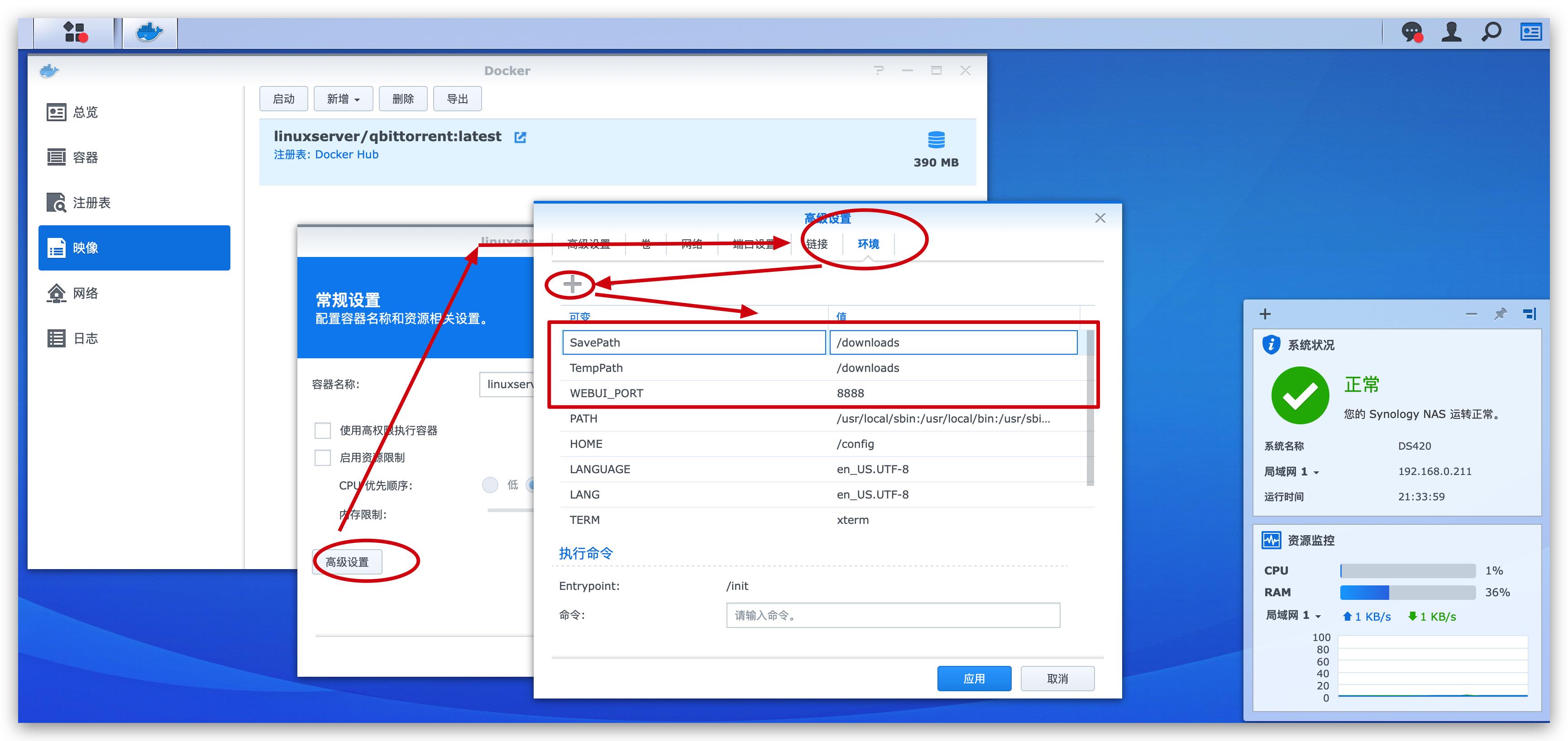Viewport: 1568px width, 741px height.
Task: Pin the system status widget
Action: point(1501,314)
